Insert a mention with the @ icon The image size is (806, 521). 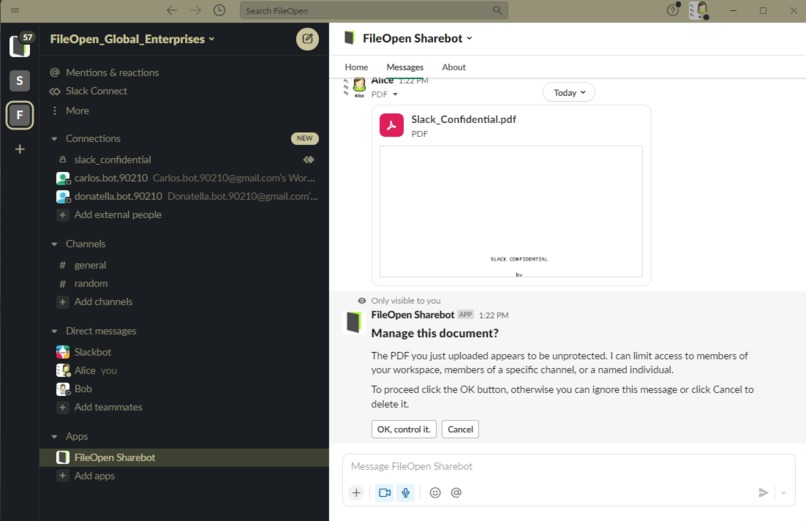[x=456, y=493]
